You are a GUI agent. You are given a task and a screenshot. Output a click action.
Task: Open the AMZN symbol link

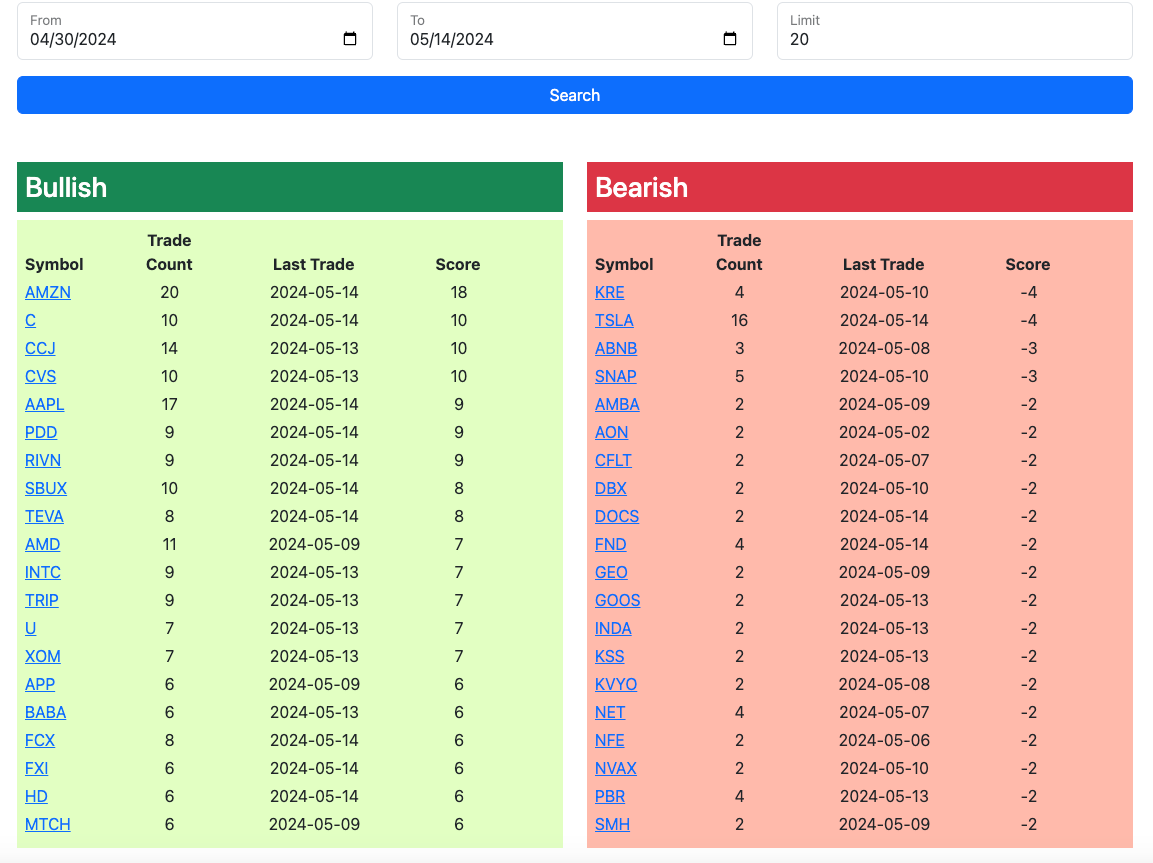[48, 293]
